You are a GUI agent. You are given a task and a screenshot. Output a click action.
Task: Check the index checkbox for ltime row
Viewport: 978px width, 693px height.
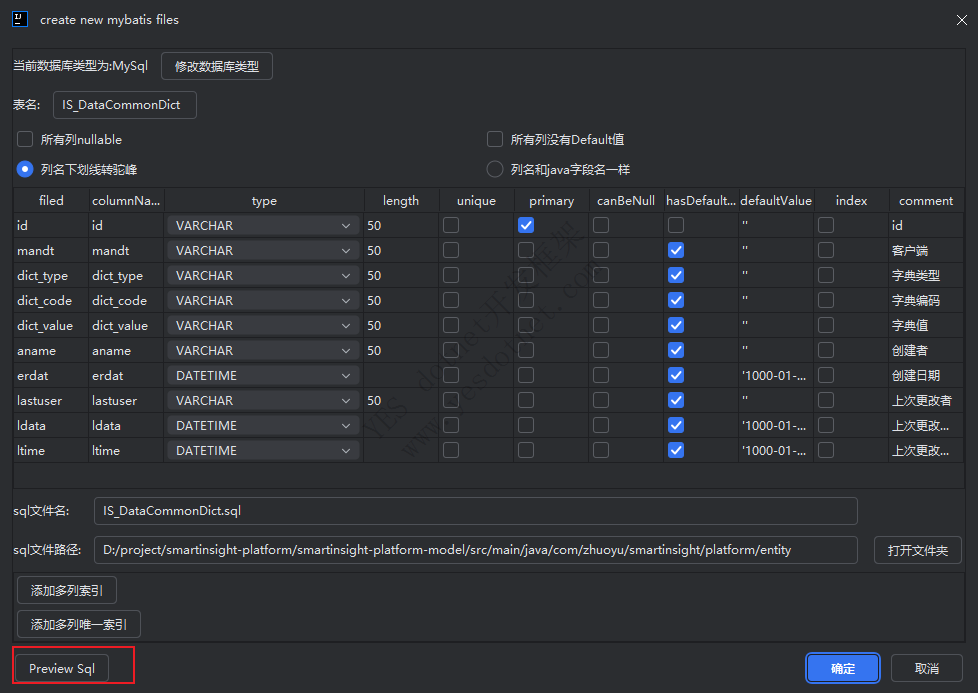click(826, 450)
